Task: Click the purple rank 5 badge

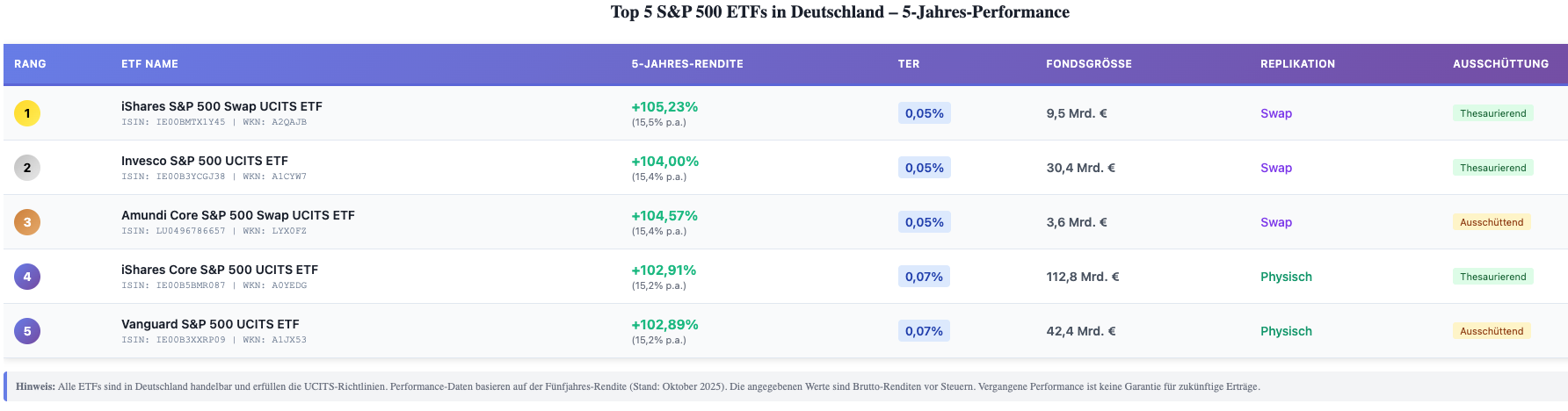Action: pyautogui.click(x=27, y=331)
